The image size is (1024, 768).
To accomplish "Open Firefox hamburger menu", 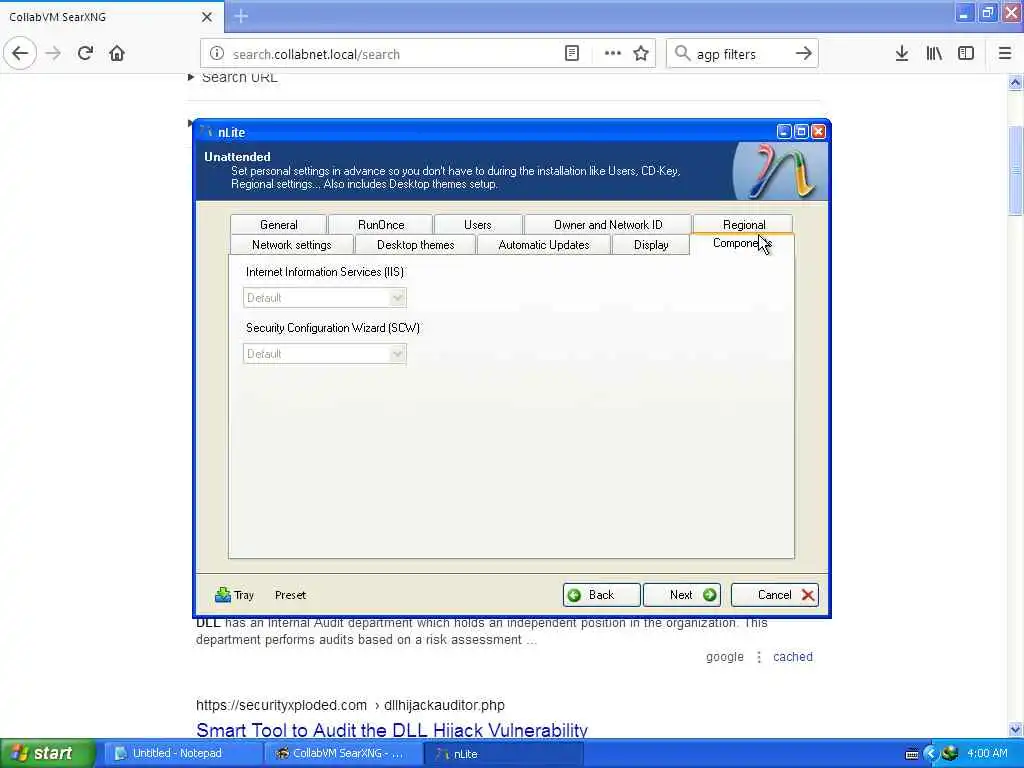I will tap(1005, 54).
